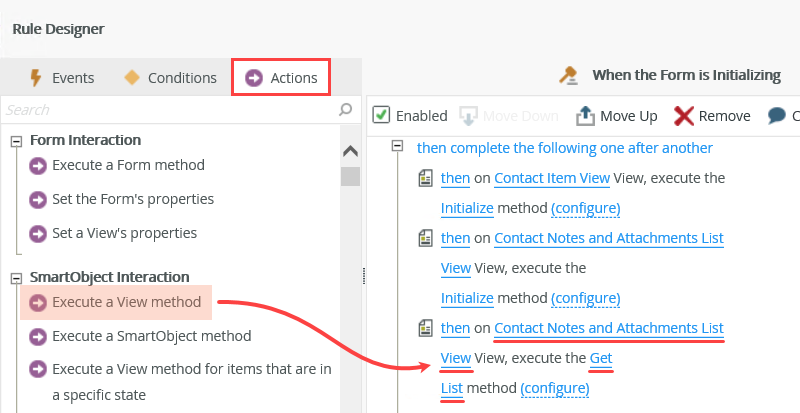This screenshot has height=413, width=800.
Task: Collapse the Form Interaction group
Action: (16, 141)
